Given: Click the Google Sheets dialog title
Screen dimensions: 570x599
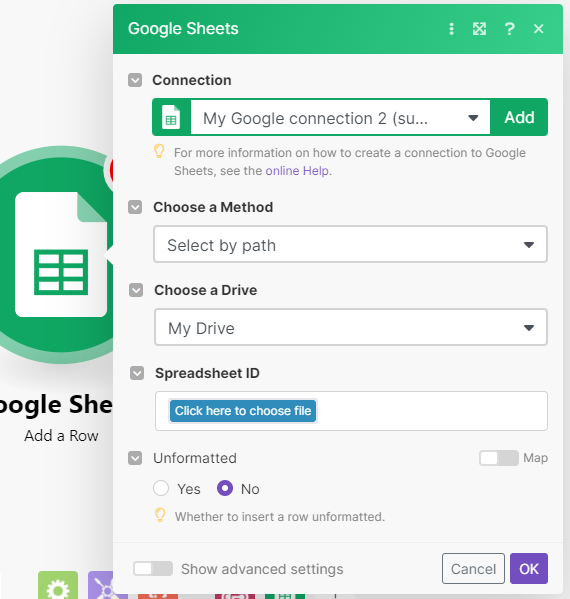Looking at the screenshot, I should tap(183, 29).
